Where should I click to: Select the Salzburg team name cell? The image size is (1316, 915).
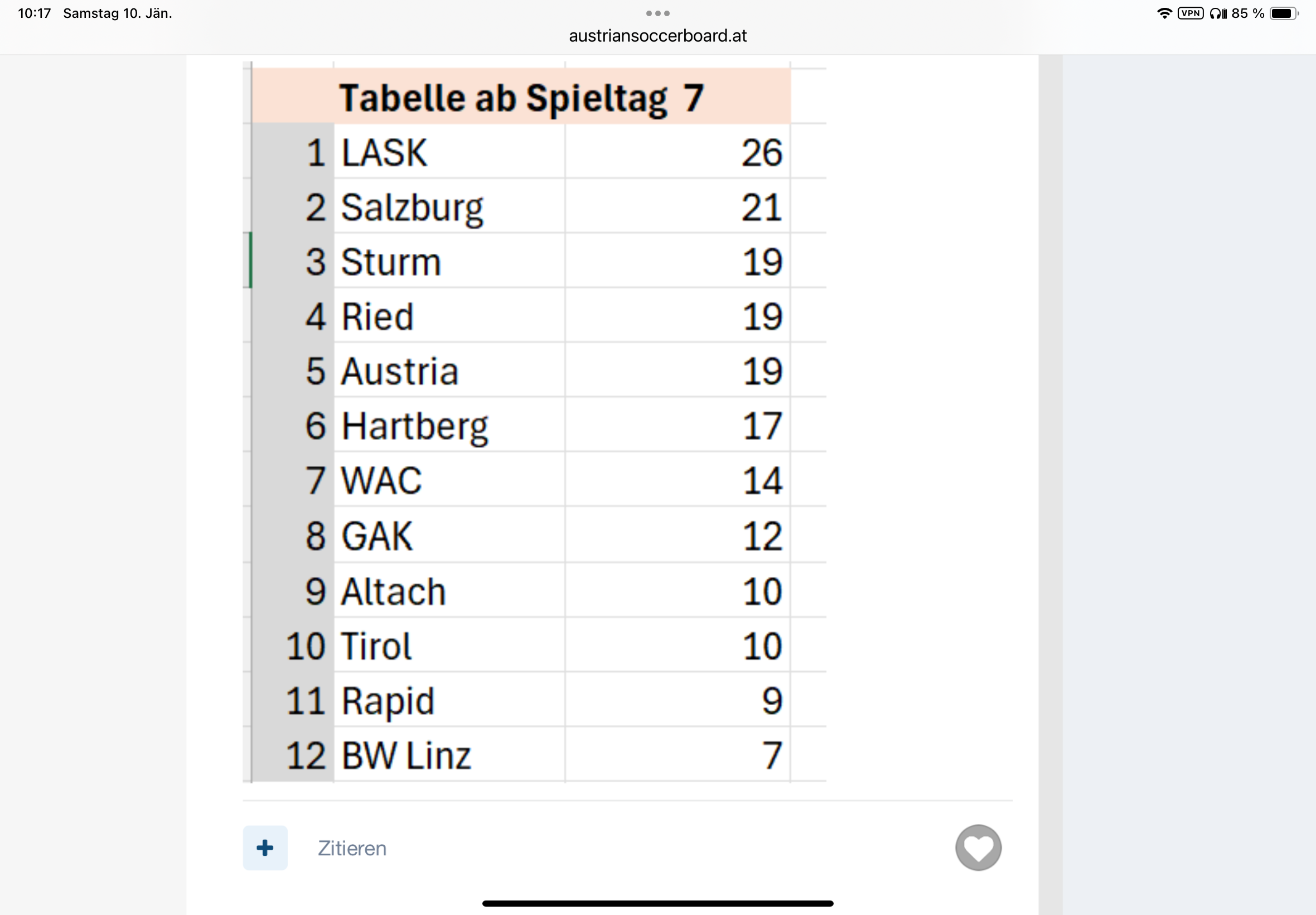(x=412, y=208)
